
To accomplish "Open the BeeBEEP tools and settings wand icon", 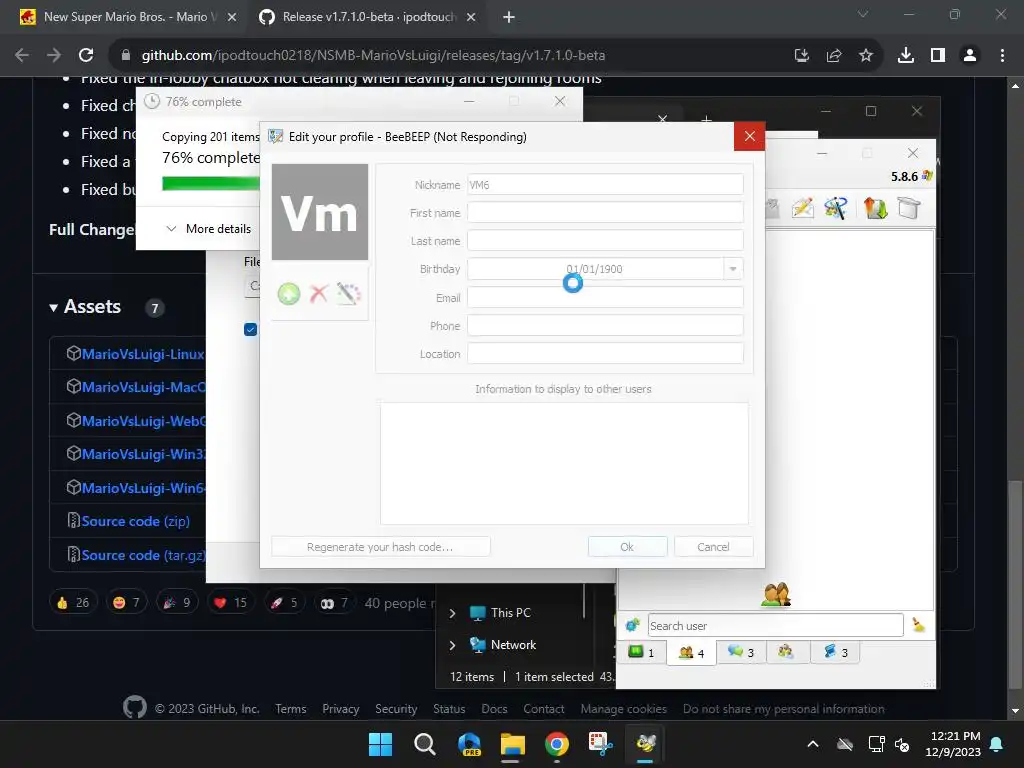I will pos(836,208).
